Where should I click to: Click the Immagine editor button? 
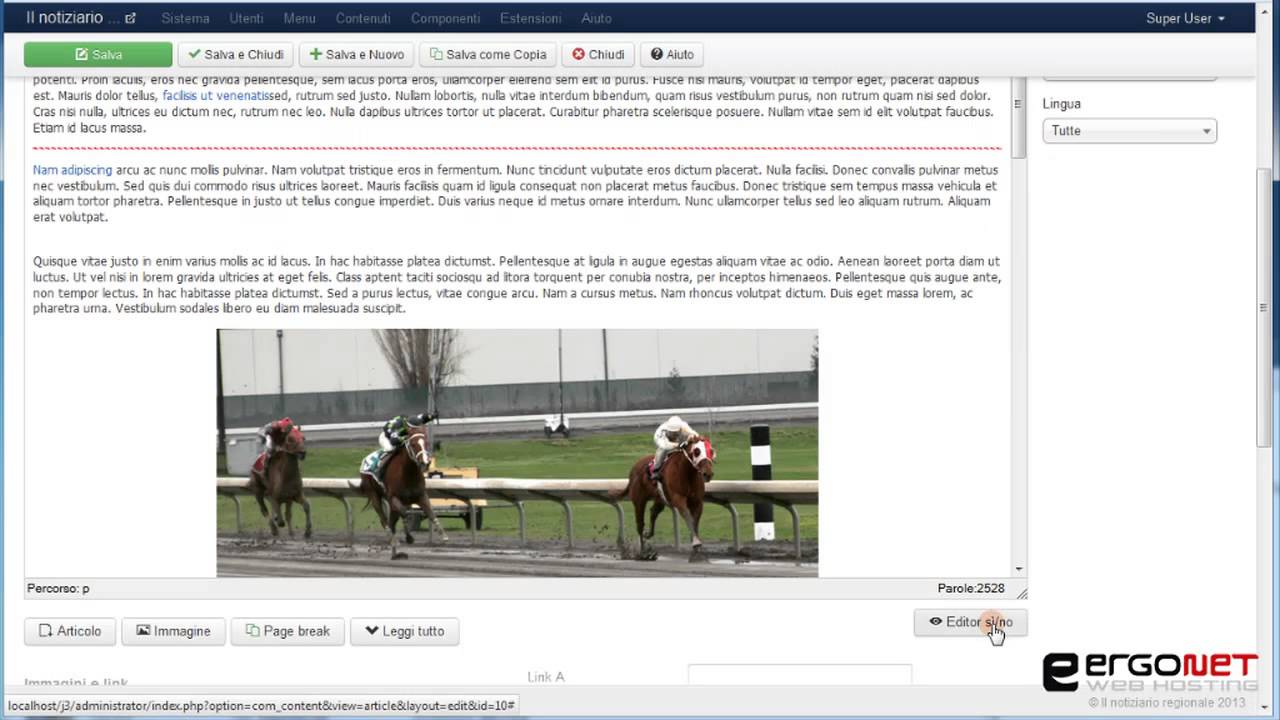tap(173, 631)
